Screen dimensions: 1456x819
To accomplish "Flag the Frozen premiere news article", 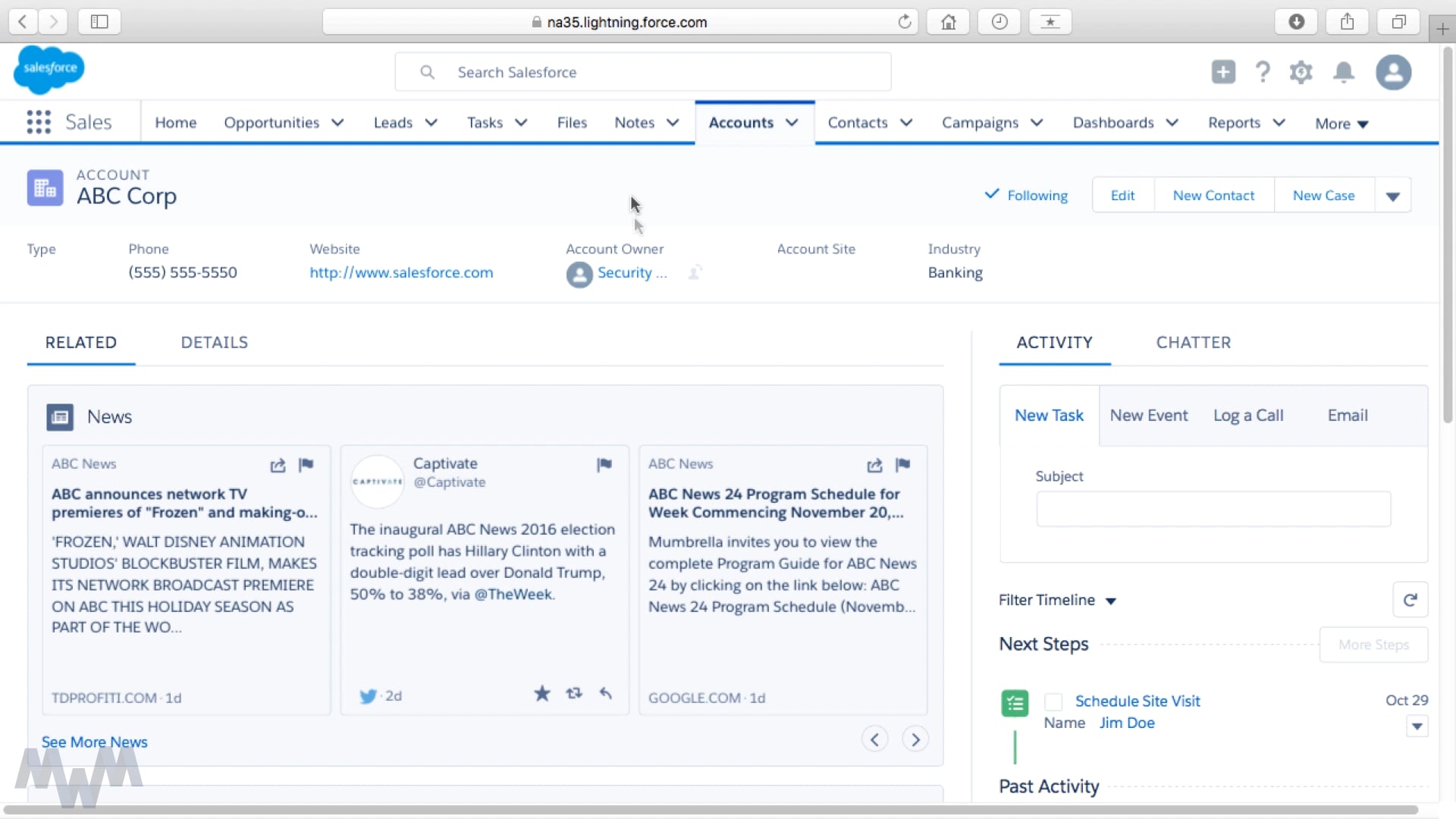I will click(x=306, y=465).
